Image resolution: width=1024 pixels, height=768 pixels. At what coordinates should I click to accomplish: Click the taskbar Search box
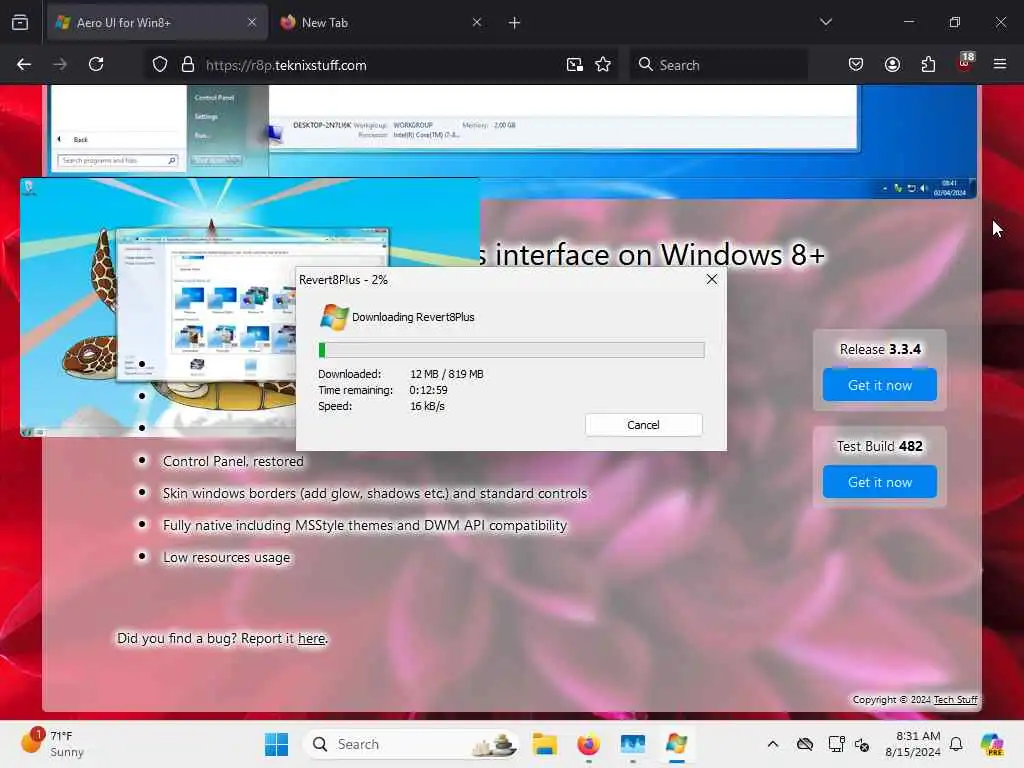click(412, 744)
